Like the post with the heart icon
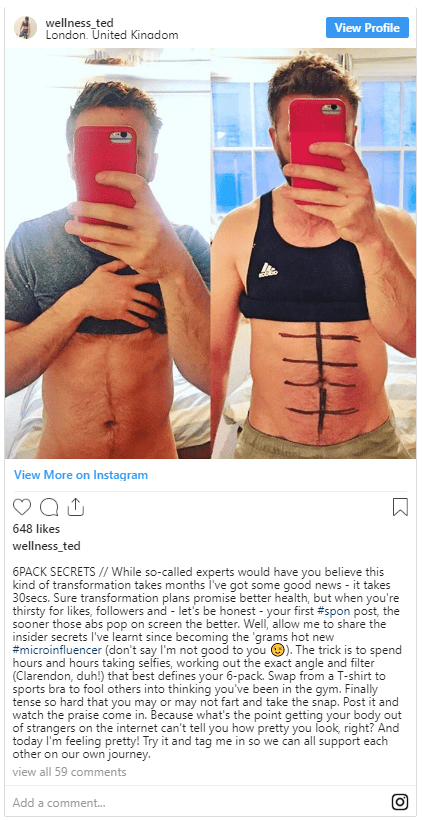 (x=22, y=507)
